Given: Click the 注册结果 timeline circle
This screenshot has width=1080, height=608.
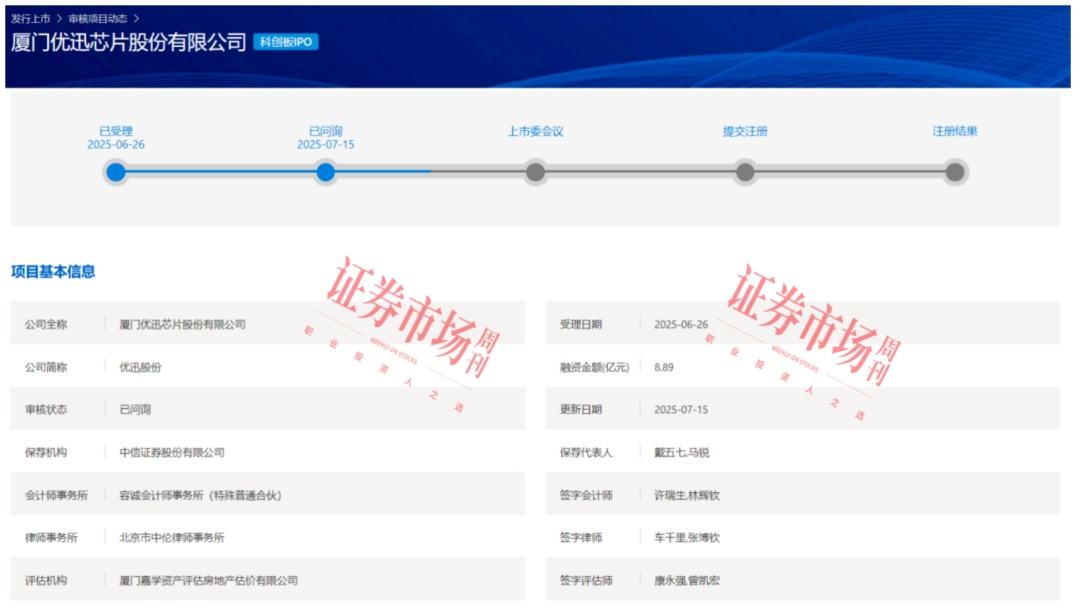Looking at the screenshot, I should 955,172.
